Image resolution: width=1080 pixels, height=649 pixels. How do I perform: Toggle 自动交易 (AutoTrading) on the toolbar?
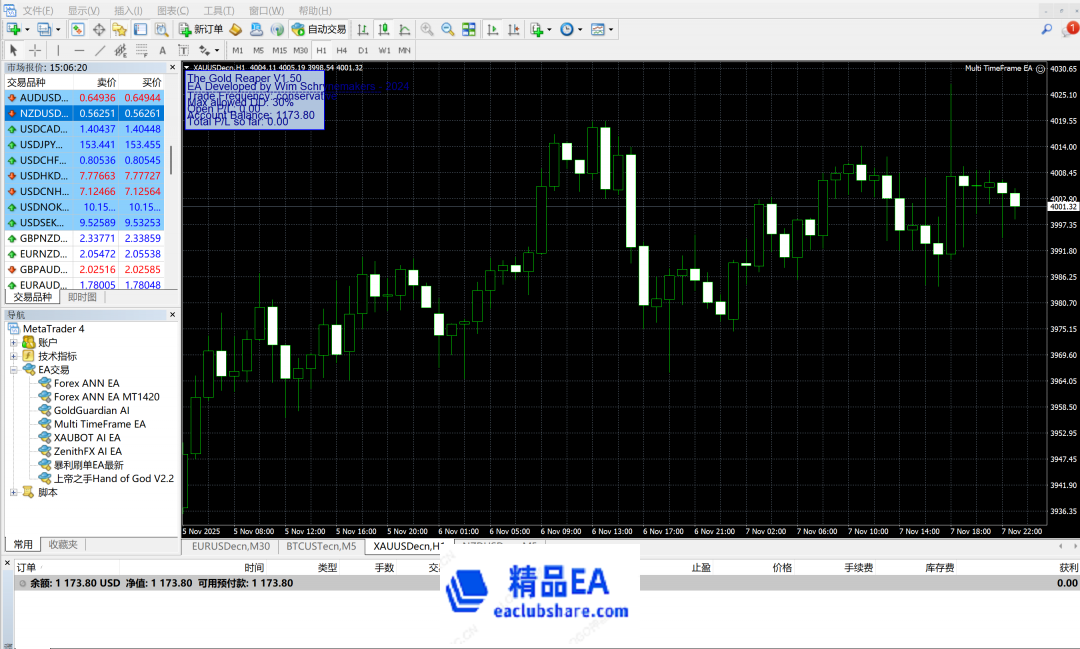click(319, 30)
